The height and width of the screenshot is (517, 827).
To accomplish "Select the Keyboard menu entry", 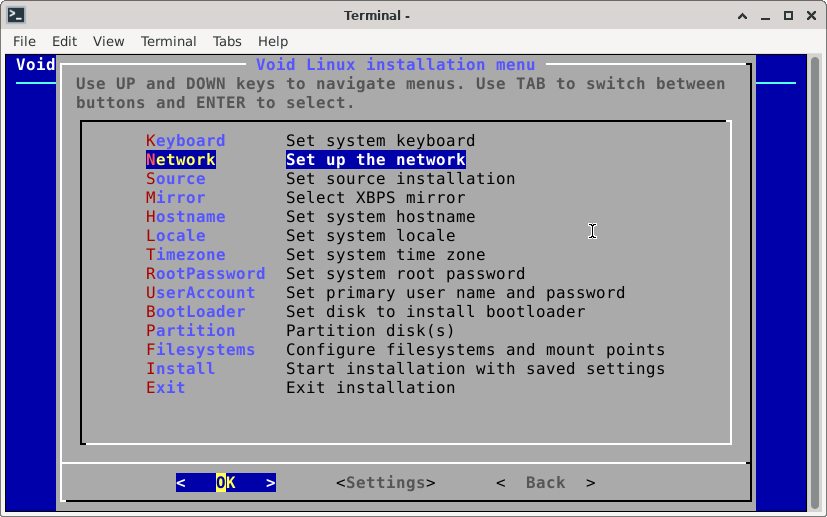I will [x=185, y=141].
